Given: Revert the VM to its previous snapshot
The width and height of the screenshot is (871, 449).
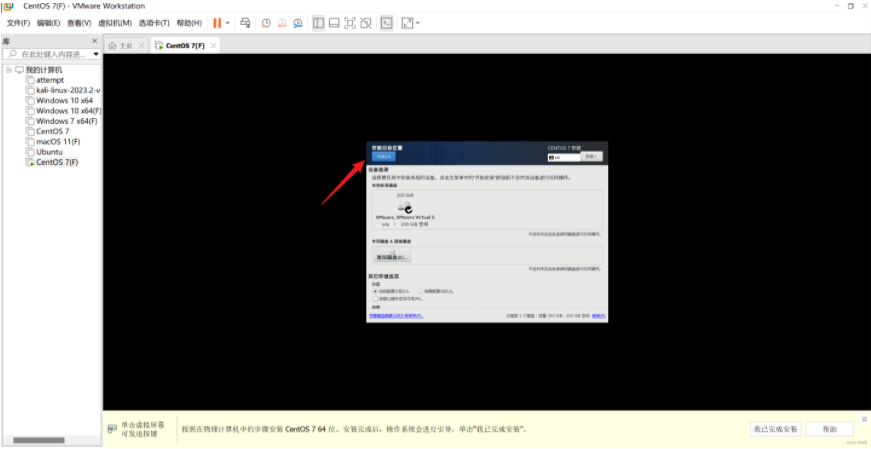Looking at the screenshot, I should pyautogui.click(x=282, y=23).
